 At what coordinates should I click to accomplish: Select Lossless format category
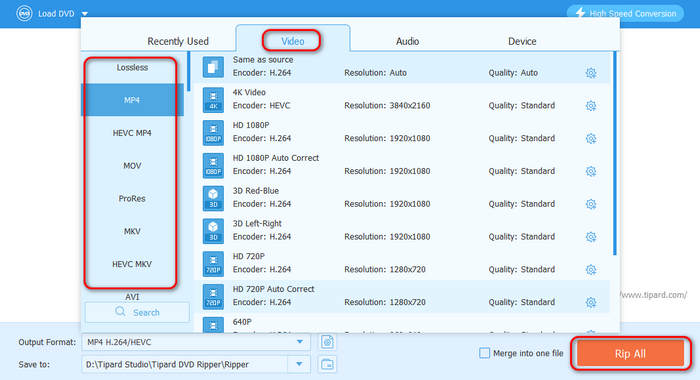coord(132,67)
